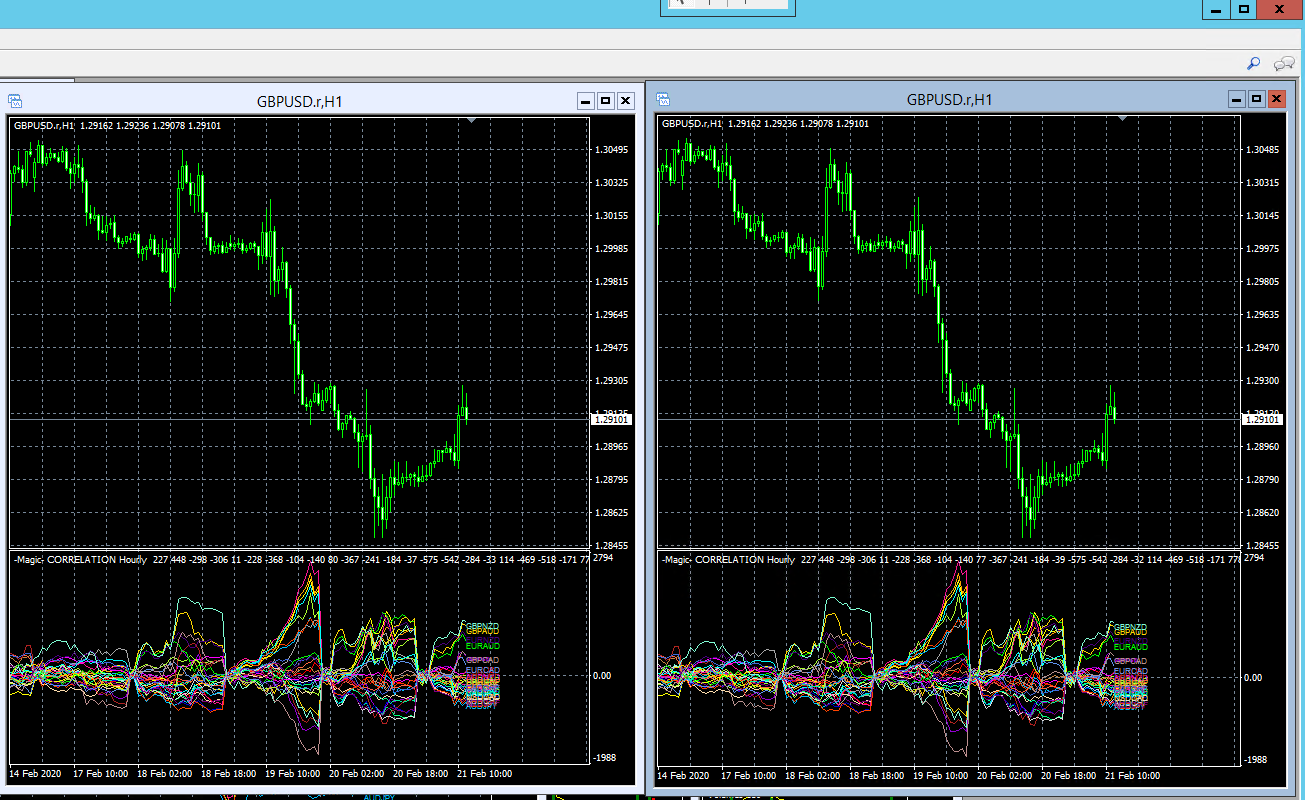
Task: Click the 1.29985 price axis label
Action: (x=611, y=249)
